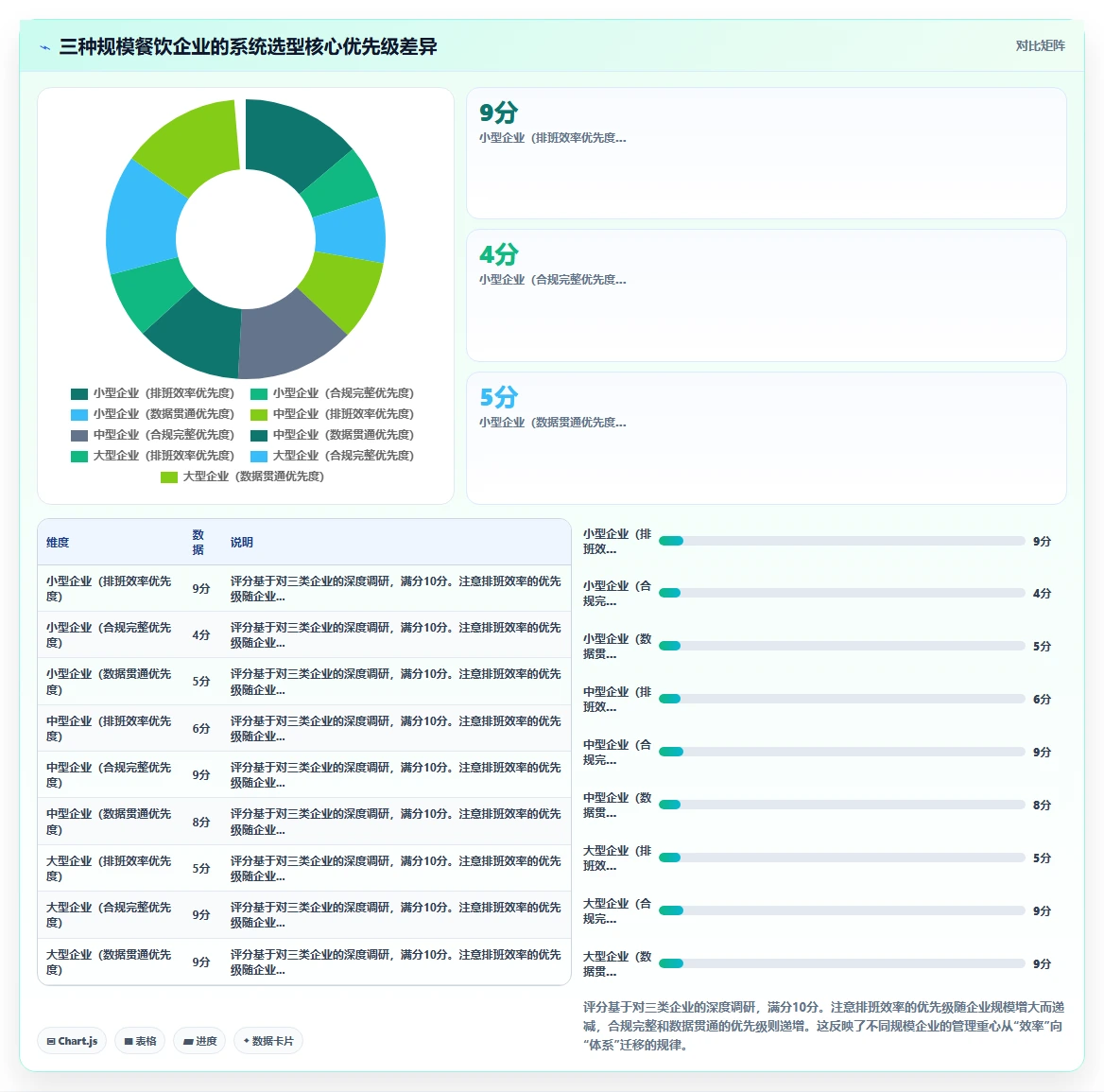
Task: Select table cell 小型企业（数据贯通优先度）
Action: click(x=109, y=682)
